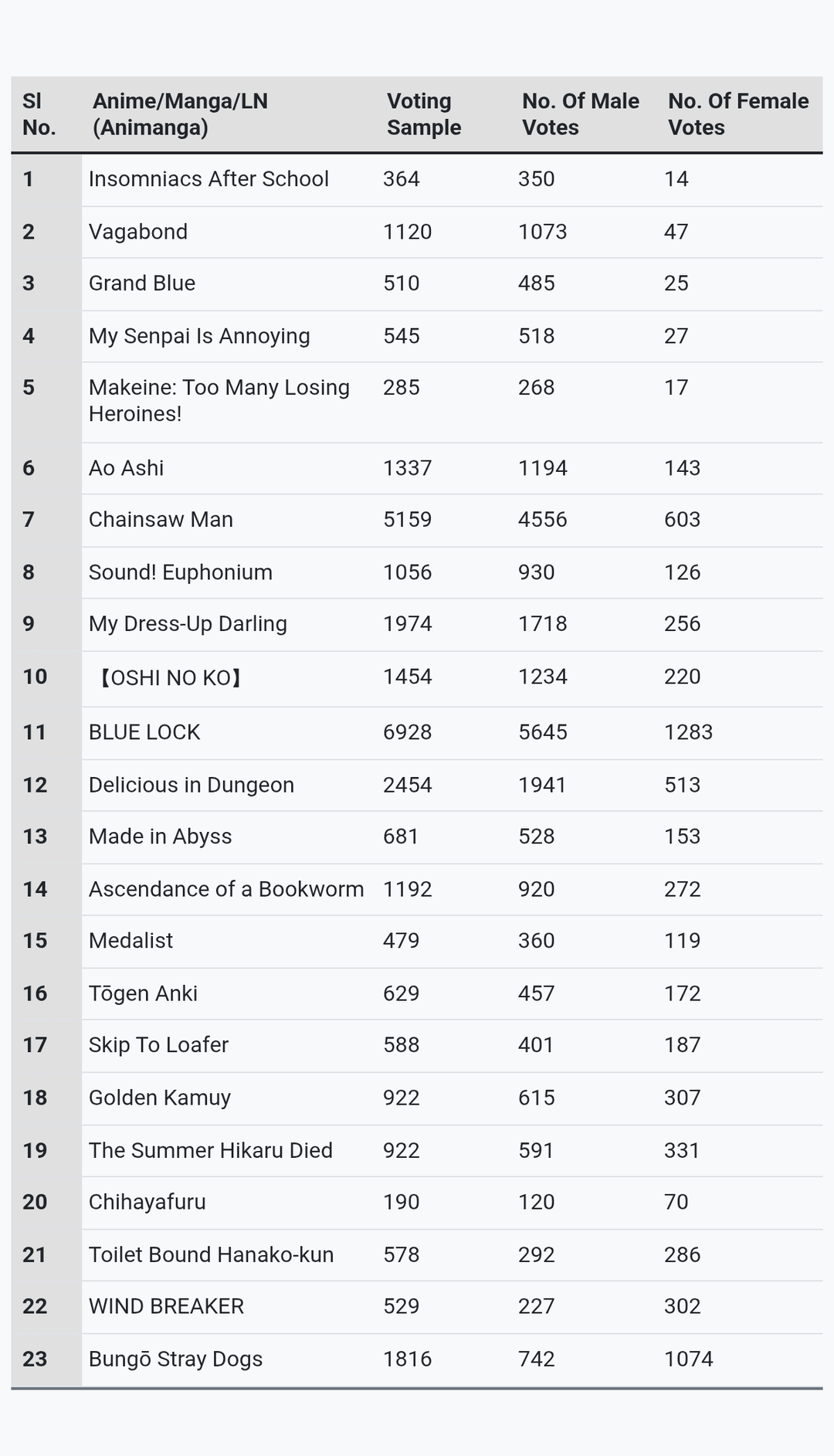Click the Vagabond row title
The height and width of the screenshot is (1456, 834).
[x=138, y=232]
